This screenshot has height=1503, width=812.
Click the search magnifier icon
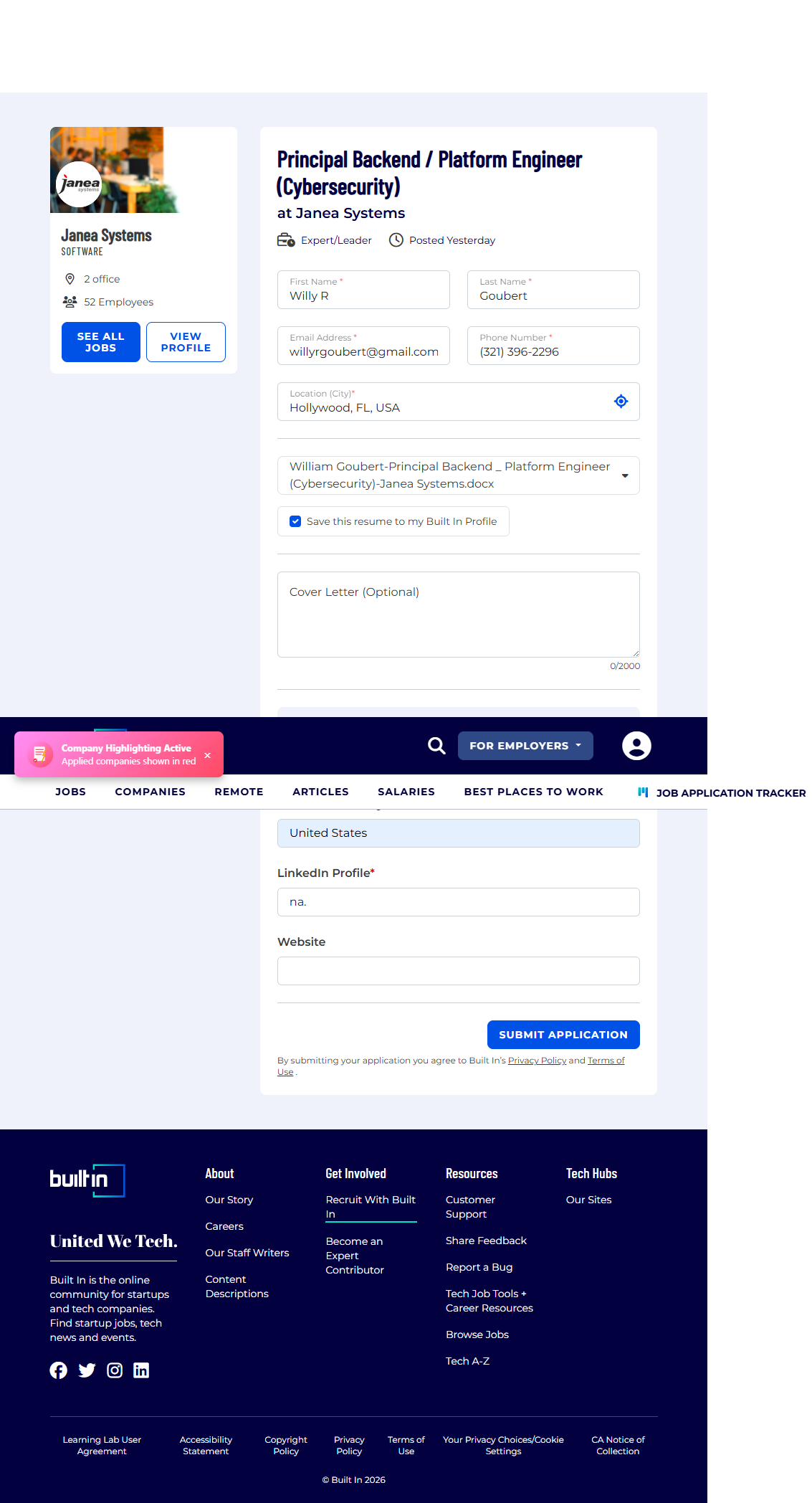coord(436,746)
